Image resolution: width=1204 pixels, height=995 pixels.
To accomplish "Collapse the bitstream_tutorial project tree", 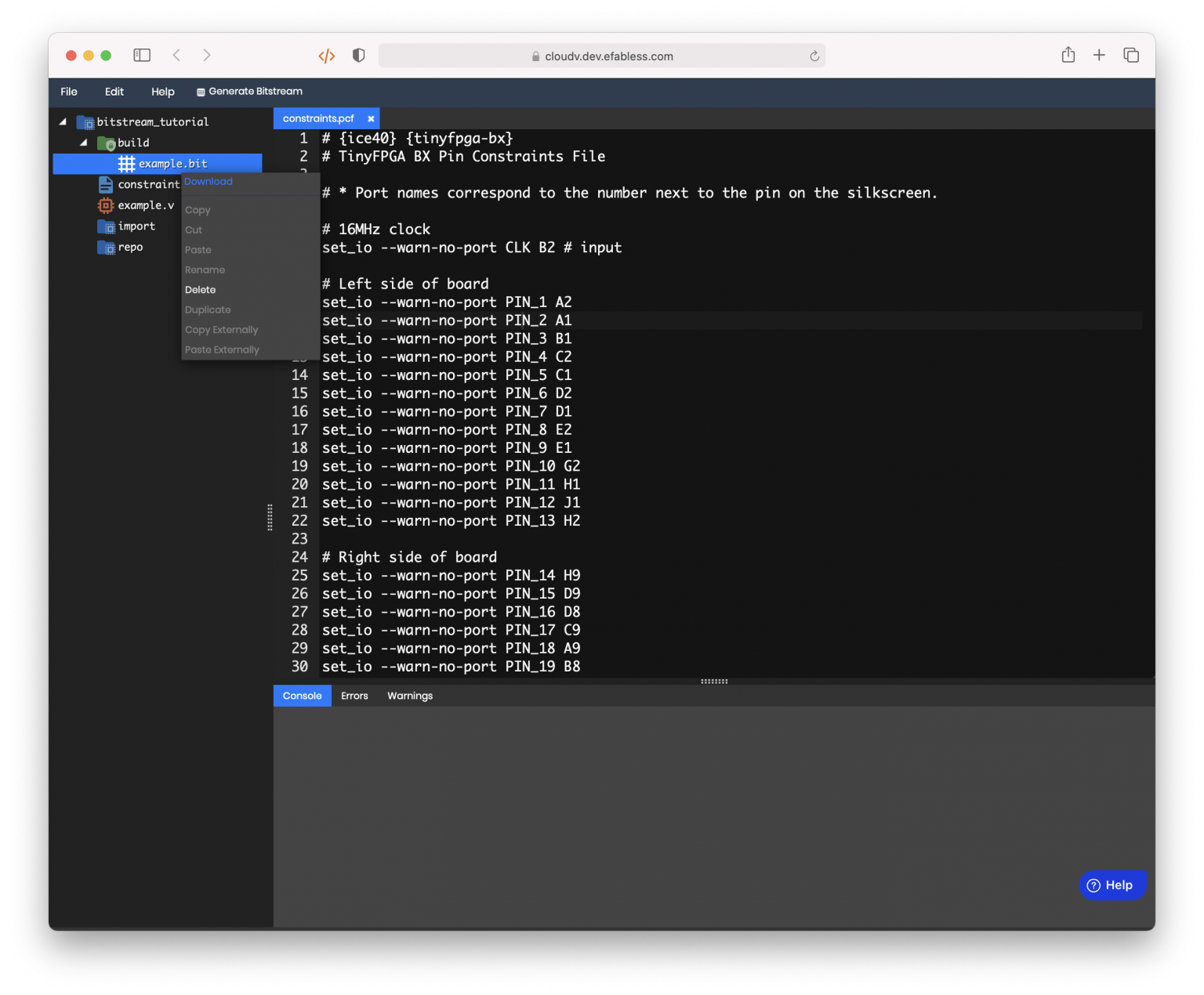I will (63, 121).
